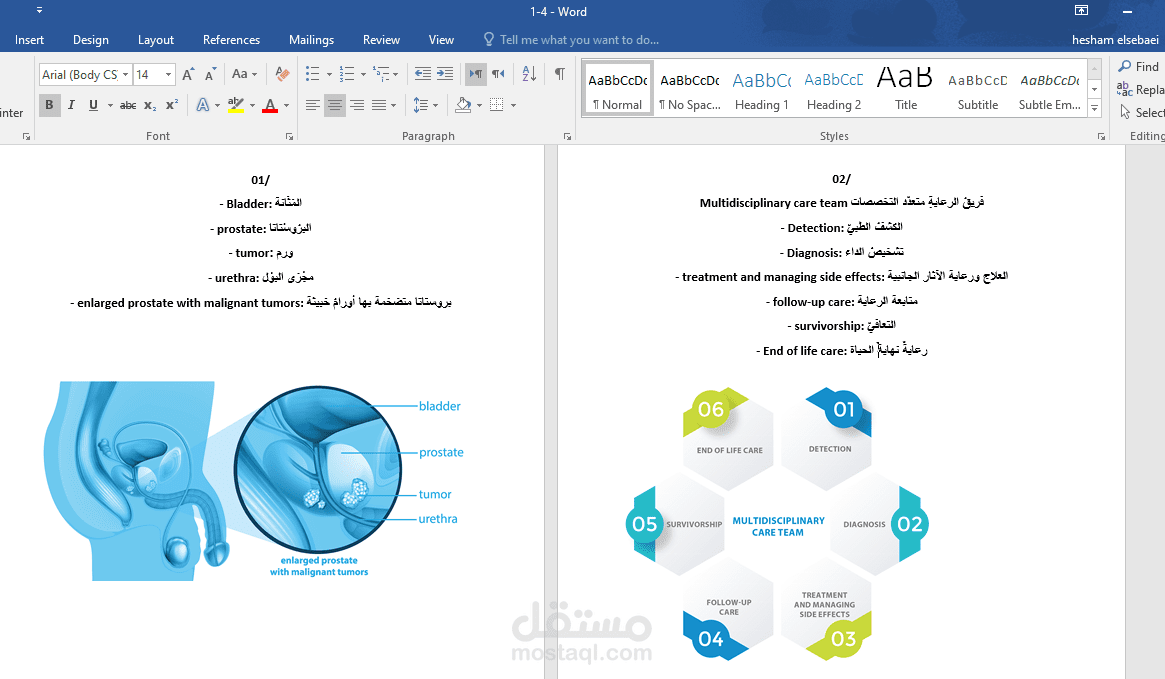The image size is (1165, 679).
Task: Toggle Underline formatting
Action: point(93,105)
